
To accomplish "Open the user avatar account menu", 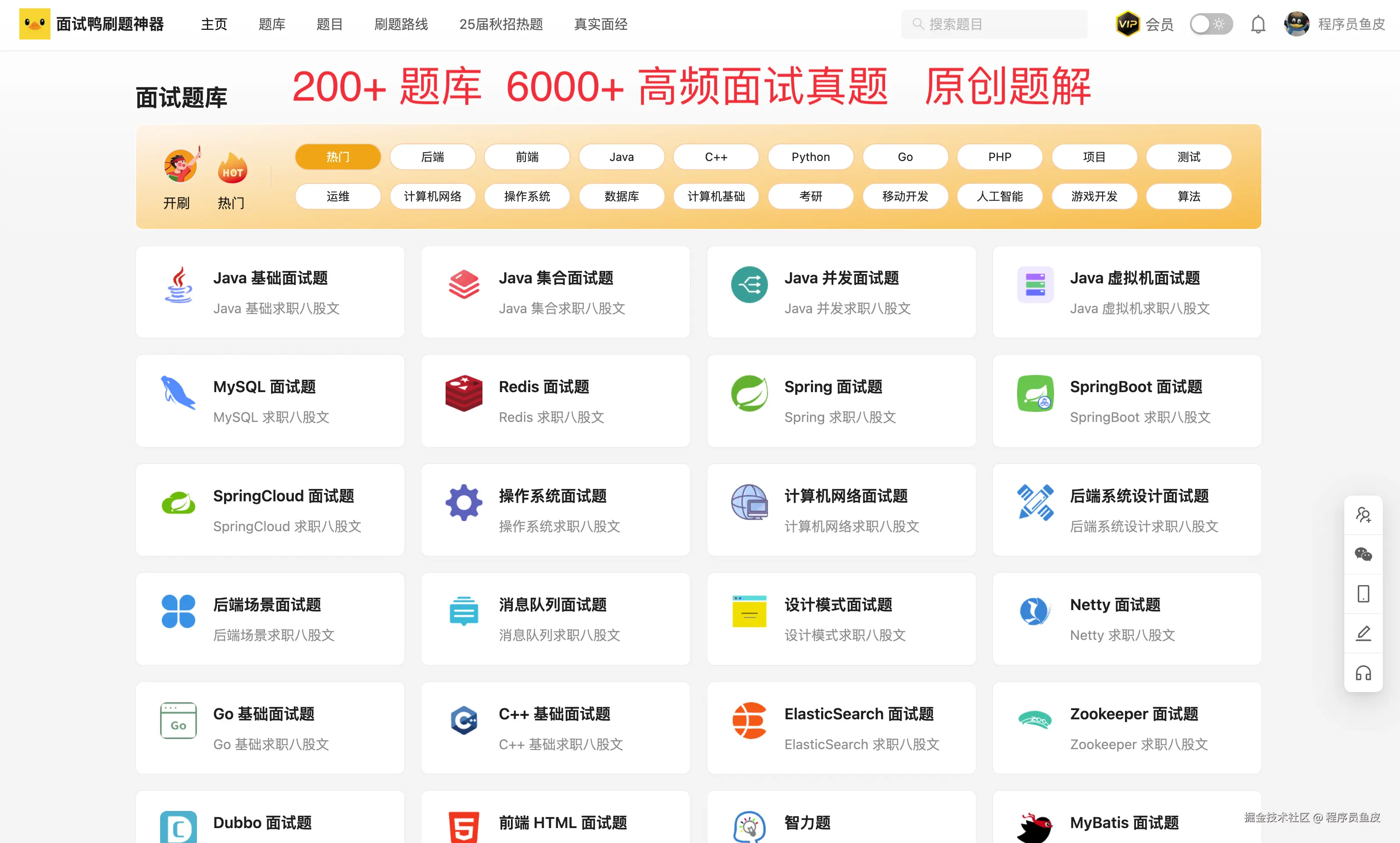I will [1296, 25].
